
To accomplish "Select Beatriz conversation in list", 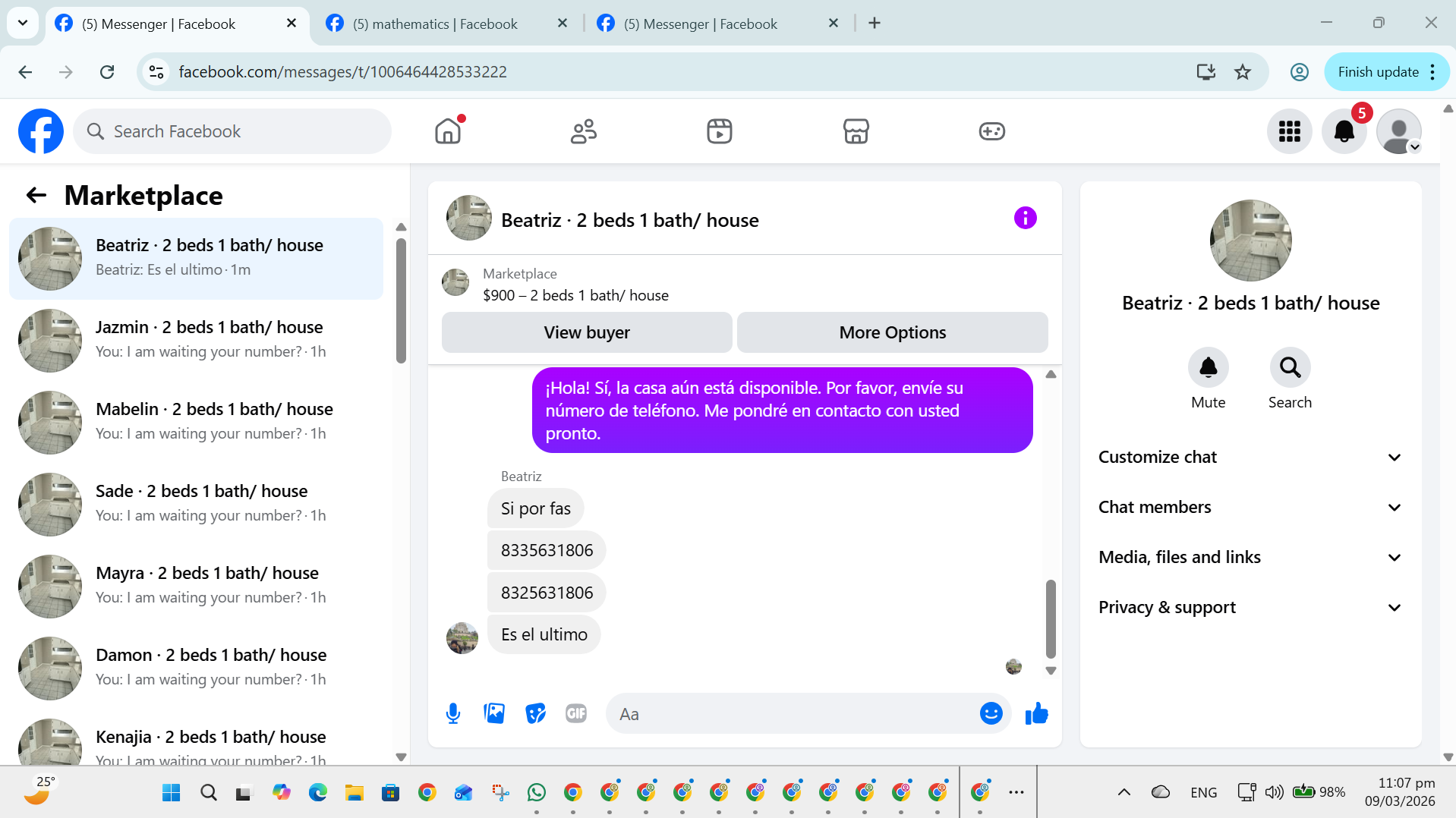I will [196, 259].
